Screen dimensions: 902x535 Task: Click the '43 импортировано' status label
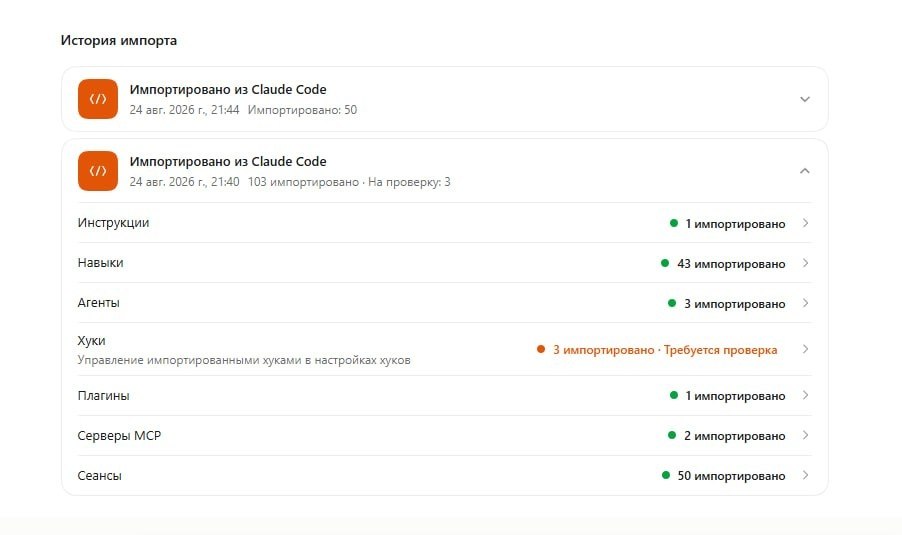pyautogui.click(x=731, y=263)
